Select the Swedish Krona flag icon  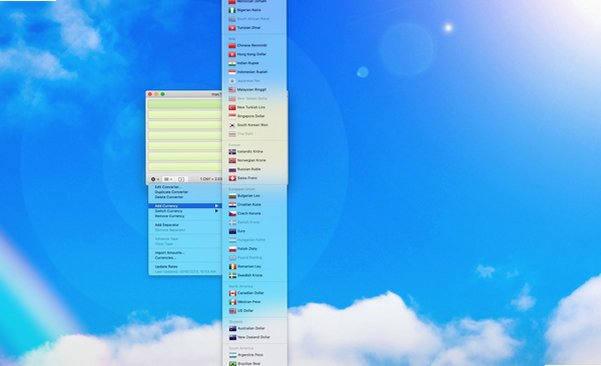point(232,275)
